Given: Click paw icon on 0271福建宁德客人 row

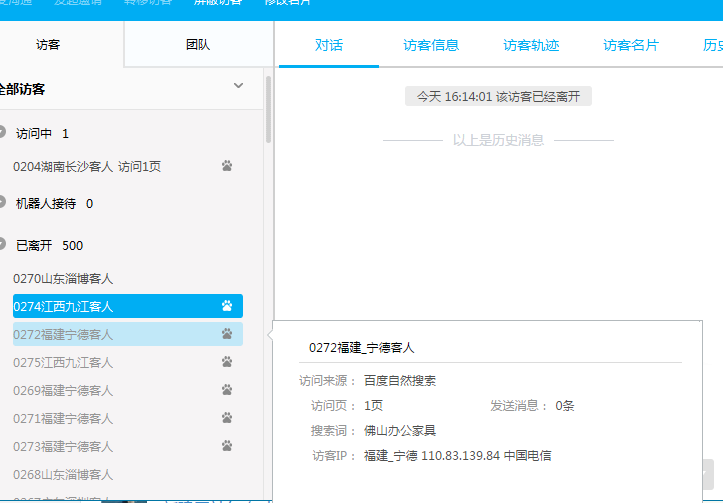Looking at the screenshot, I should point(227,418).
